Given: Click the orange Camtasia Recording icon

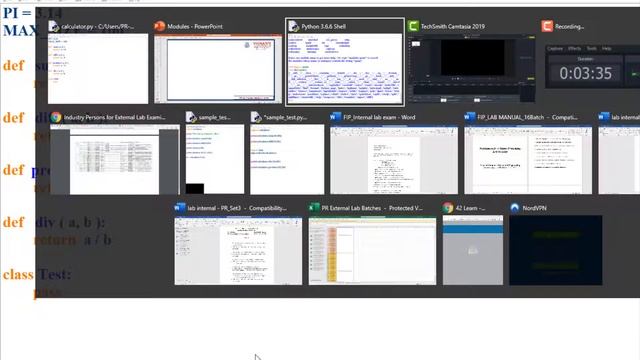Looking at the screenshot, I should coord(547,27).
